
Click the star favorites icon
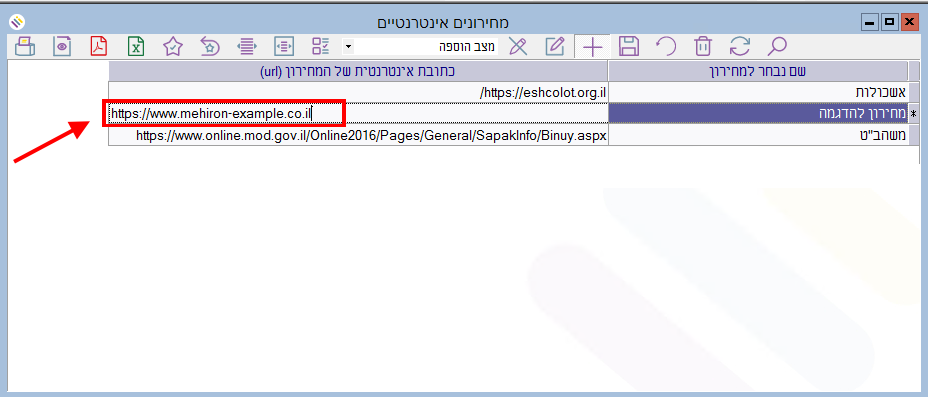[172, 46]
